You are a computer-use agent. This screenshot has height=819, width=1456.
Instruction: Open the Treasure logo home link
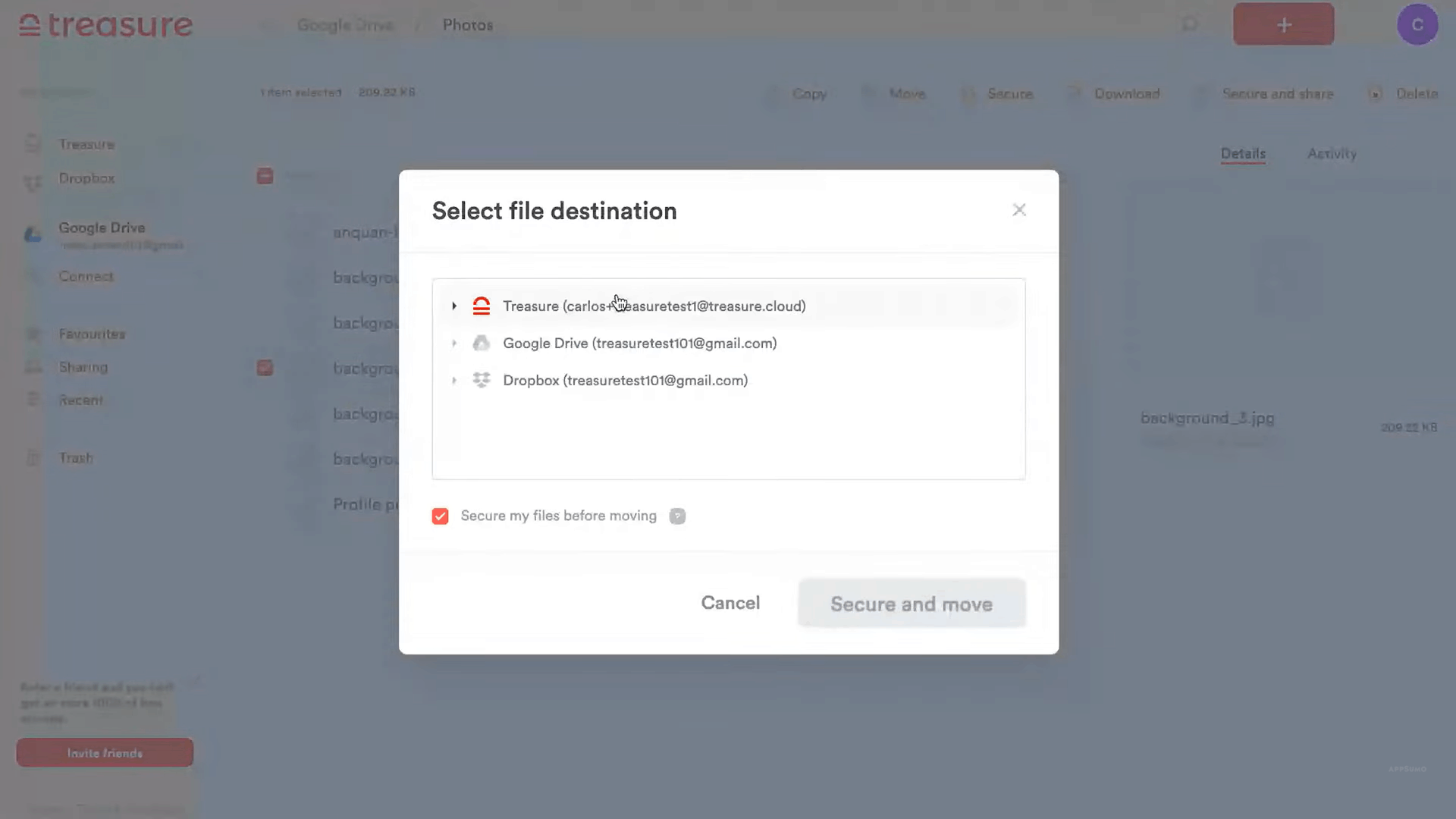pyautogui.click(x=106, y=25)
